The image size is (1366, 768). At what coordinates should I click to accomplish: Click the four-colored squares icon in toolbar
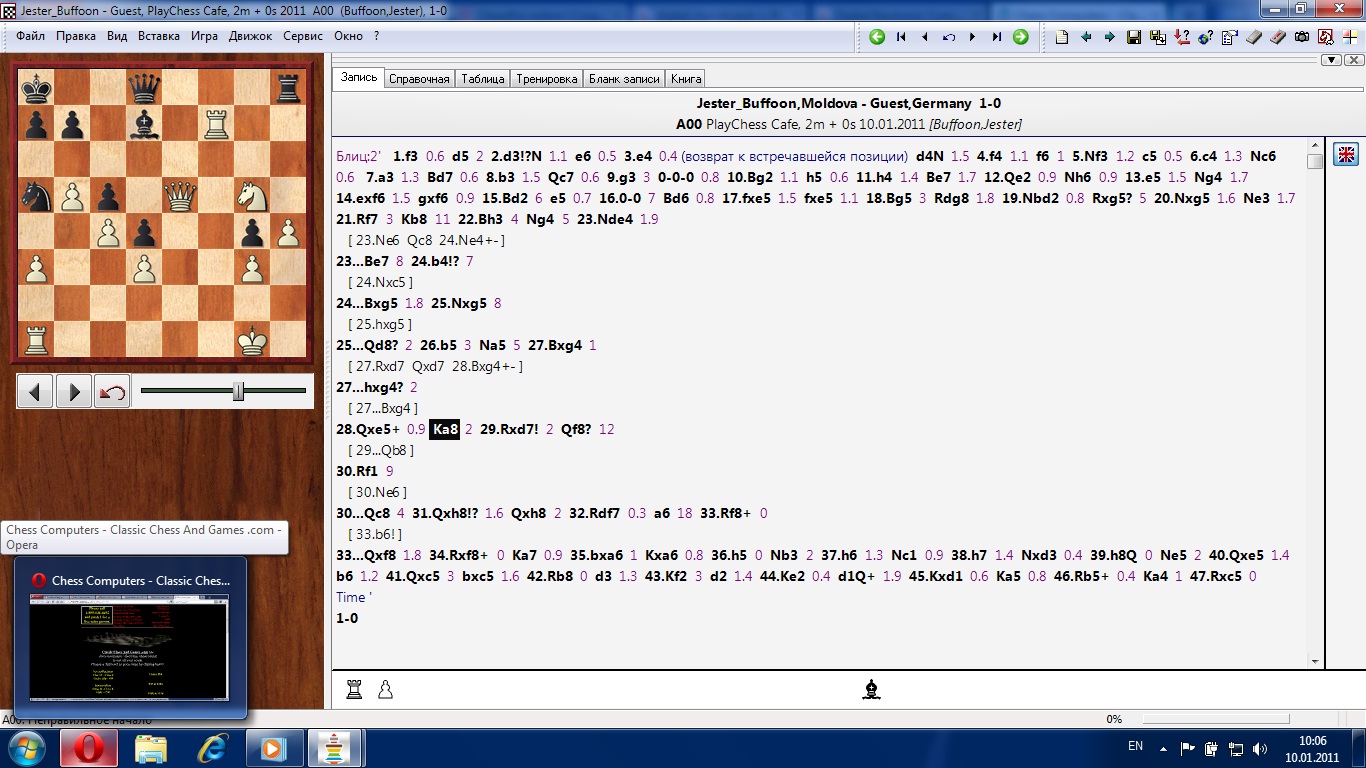[x=1350, y=37]
